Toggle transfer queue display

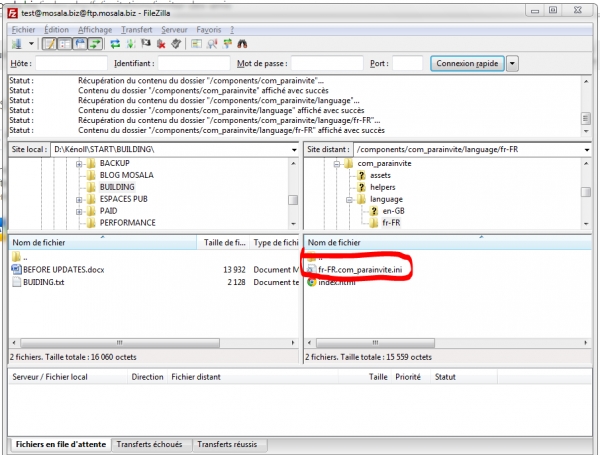95,44
